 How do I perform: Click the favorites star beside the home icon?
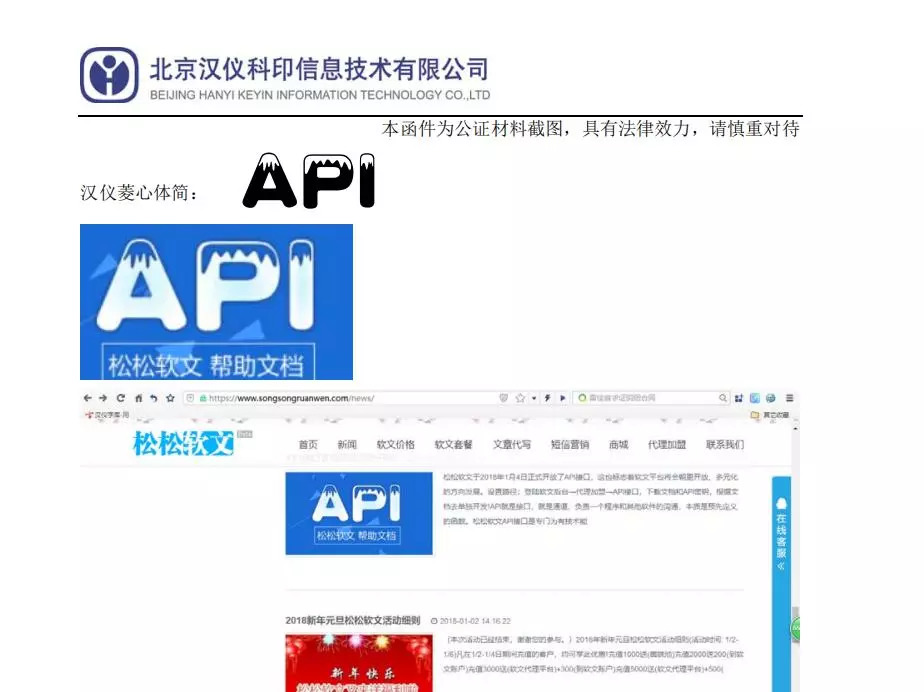[x=170, y=398]
